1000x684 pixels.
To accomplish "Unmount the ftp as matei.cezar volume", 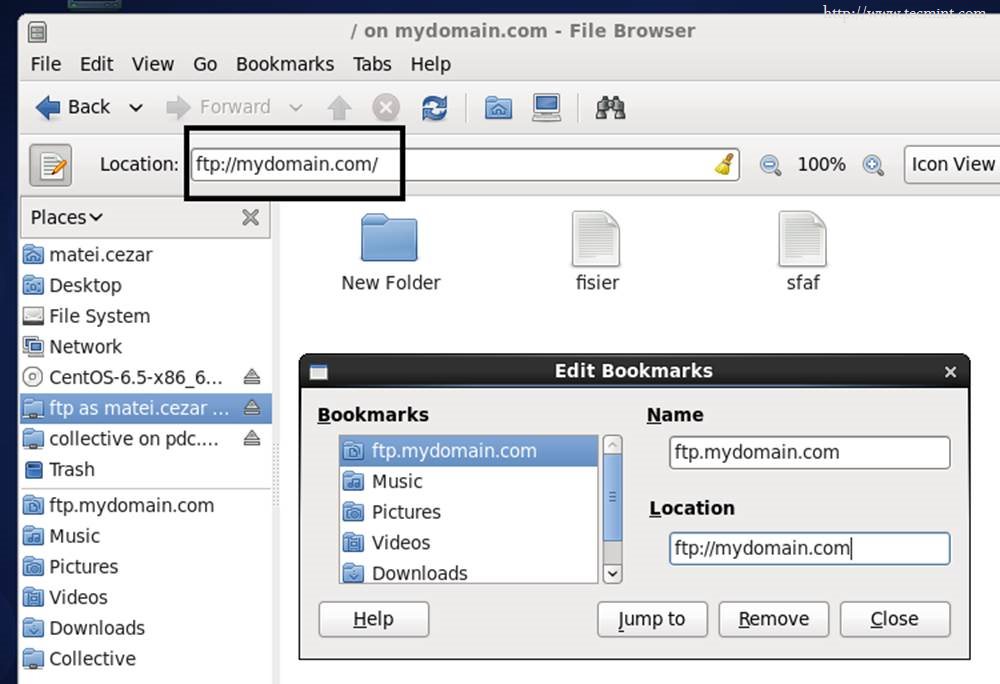I will (252, 407).
